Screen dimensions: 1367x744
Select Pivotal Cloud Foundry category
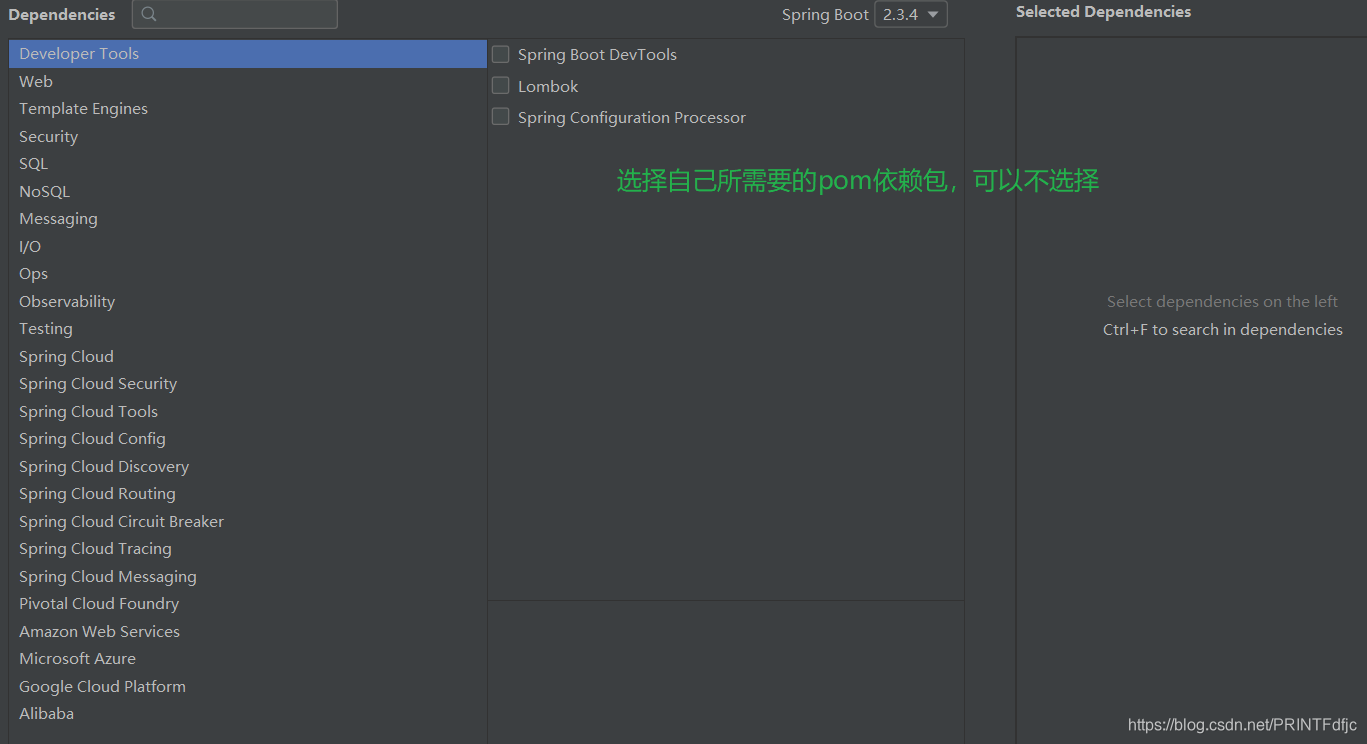click(x=247, y=604)
